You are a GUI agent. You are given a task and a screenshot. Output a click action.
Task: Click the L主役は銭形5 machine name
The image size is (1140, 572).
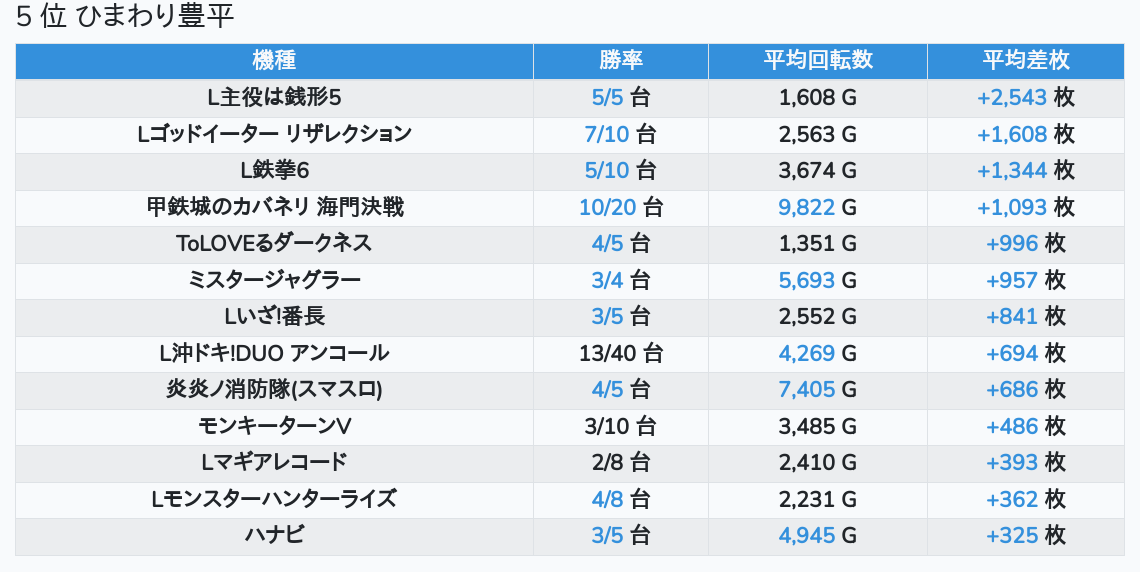(x=274, y=98)
